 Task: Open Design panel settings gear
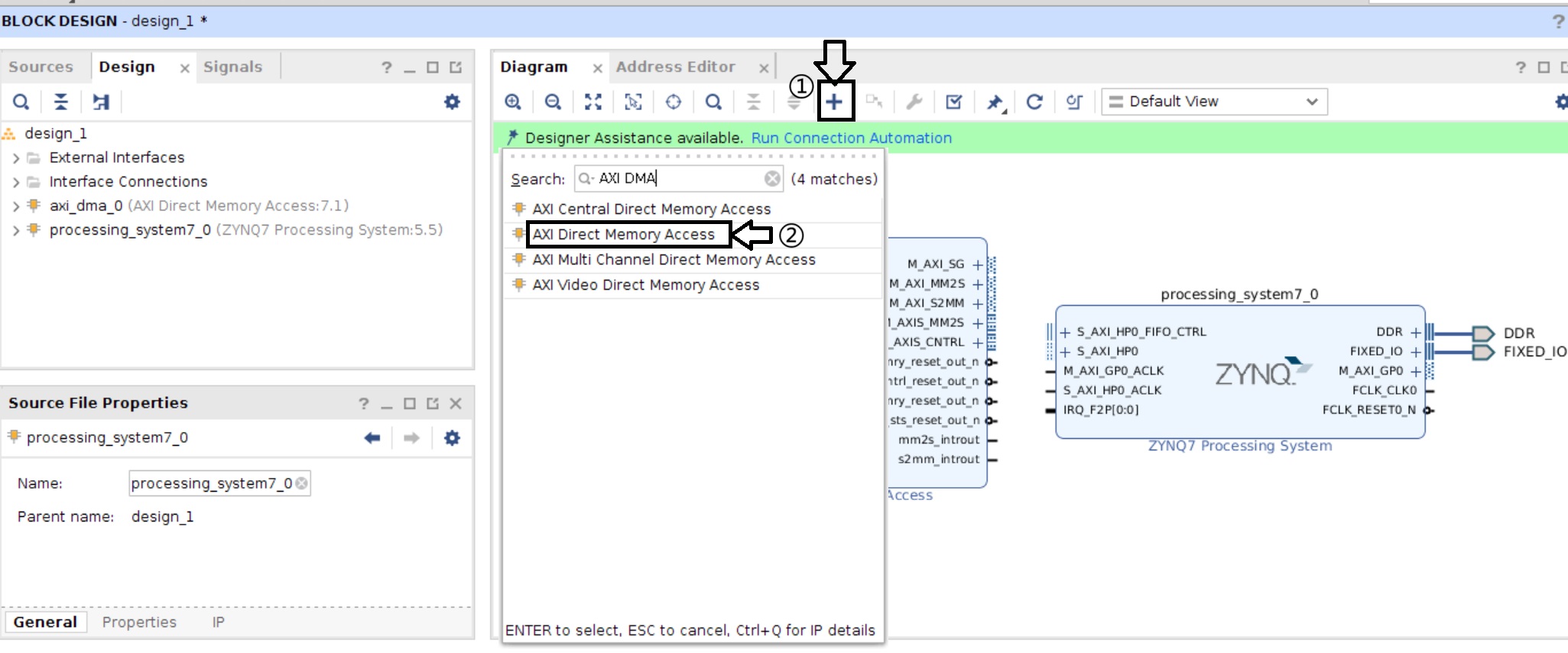tap(453, 102)
